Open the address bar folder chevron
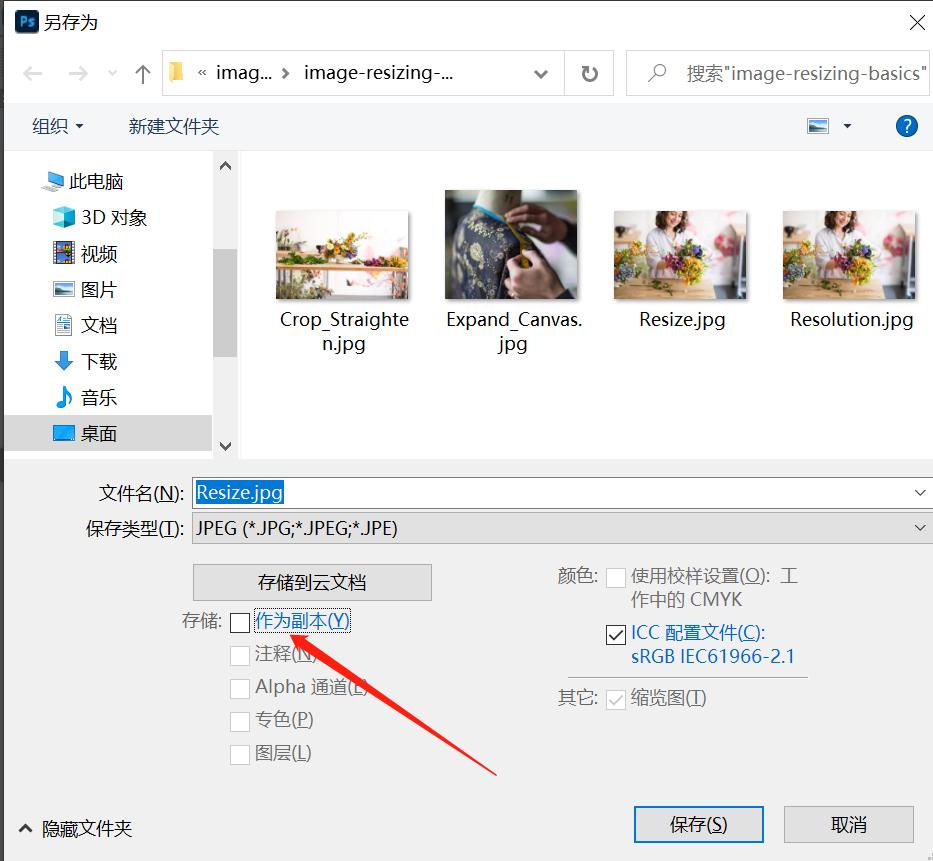This screenshot has height=861, width=933. coord(540,73)
